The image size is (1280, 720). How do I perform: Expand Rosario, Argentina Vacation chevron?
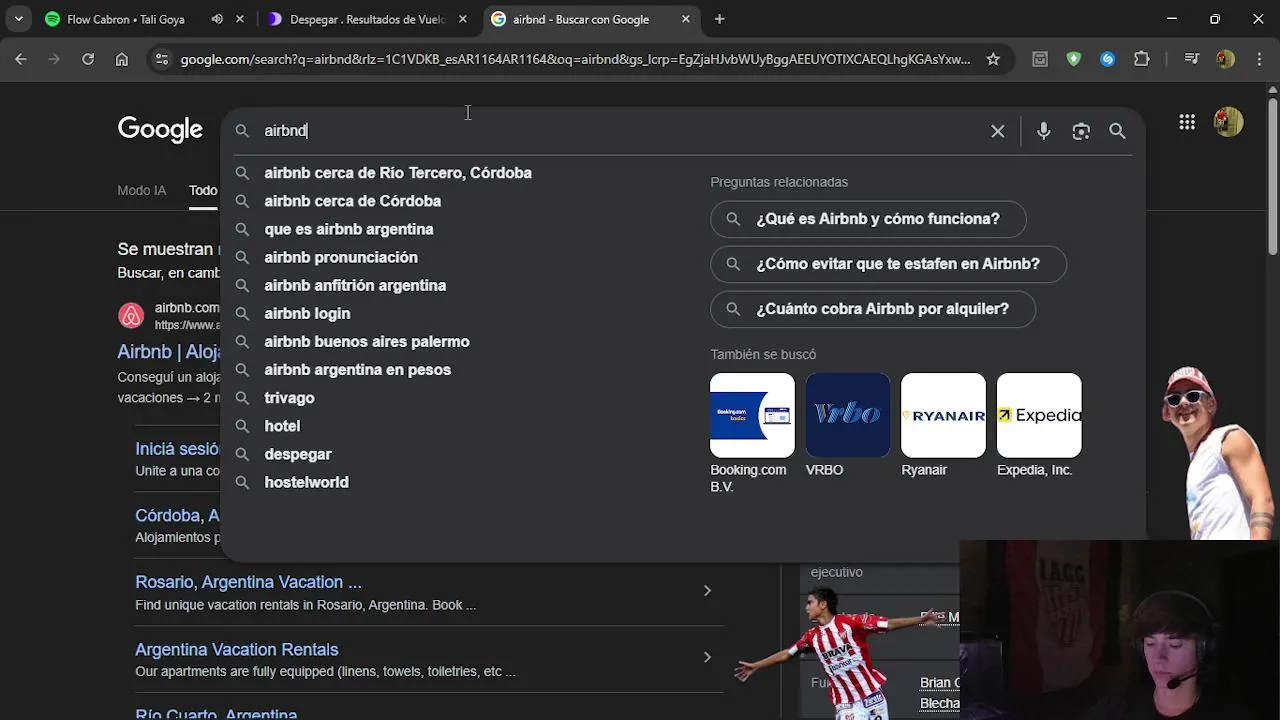pos(707,591)
